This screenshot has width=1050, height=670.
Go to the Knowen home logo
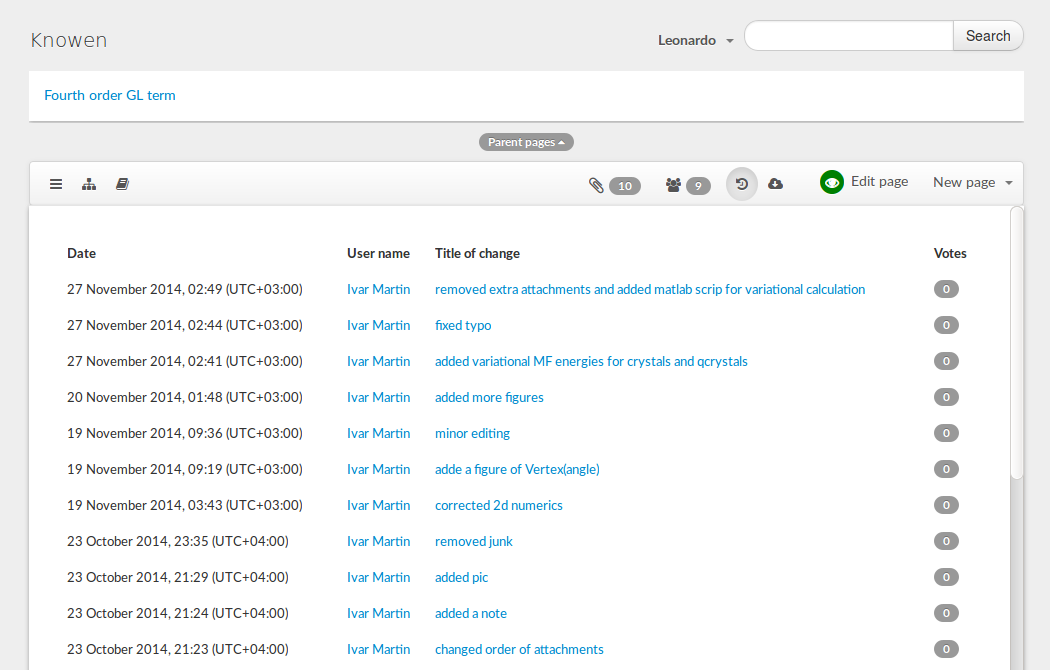point(69,40)
